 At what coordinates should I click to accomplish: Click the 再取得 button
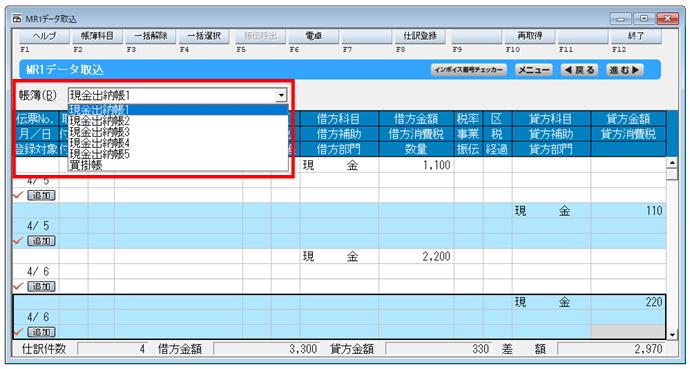point(529,37)
